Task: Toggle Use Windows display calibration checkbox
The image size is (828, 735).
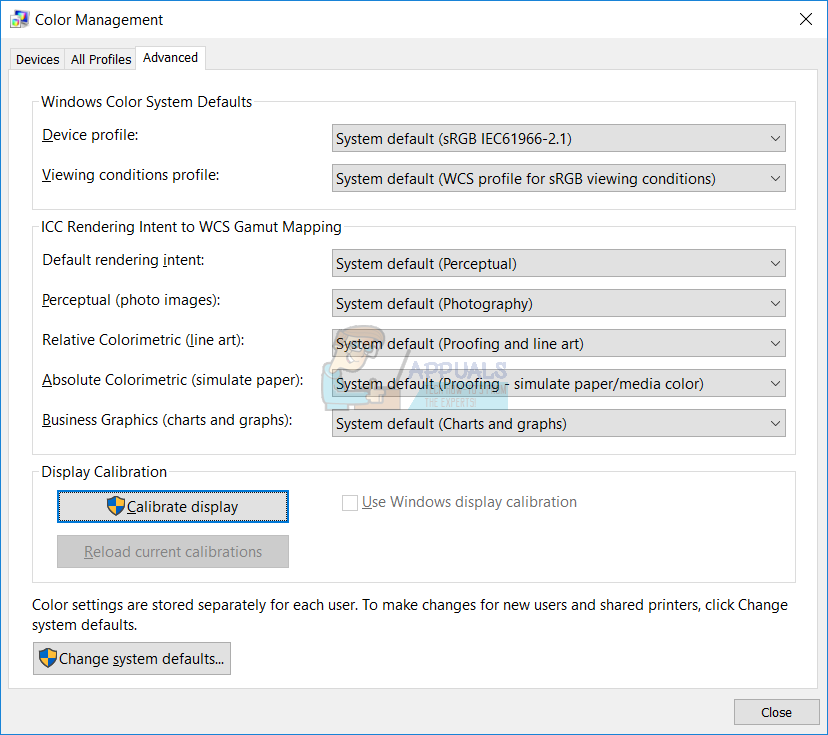Action: pos(350,503)
